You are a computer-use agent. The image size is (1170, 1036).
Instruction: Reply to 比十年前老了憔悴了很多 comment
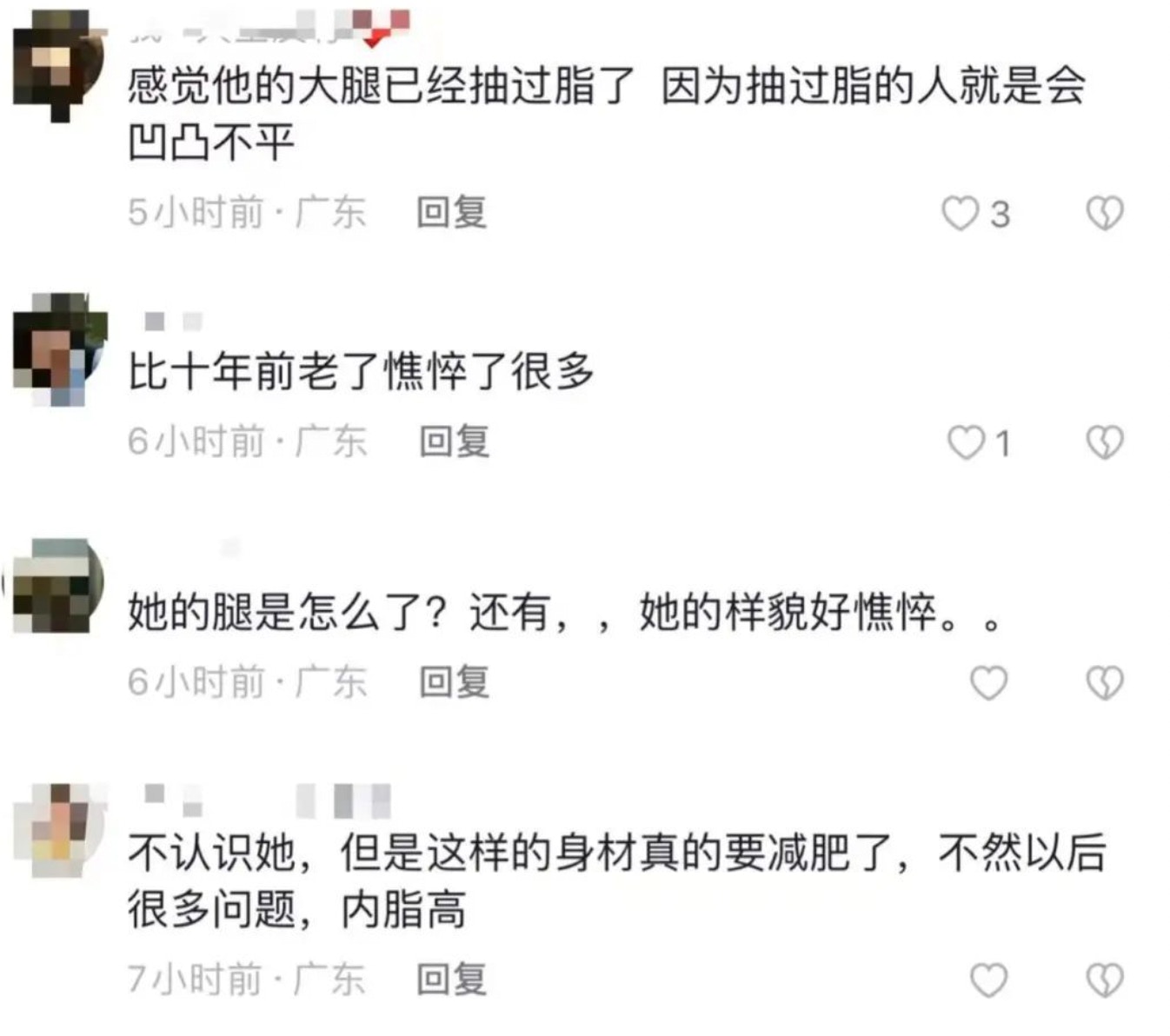[454, 442]
